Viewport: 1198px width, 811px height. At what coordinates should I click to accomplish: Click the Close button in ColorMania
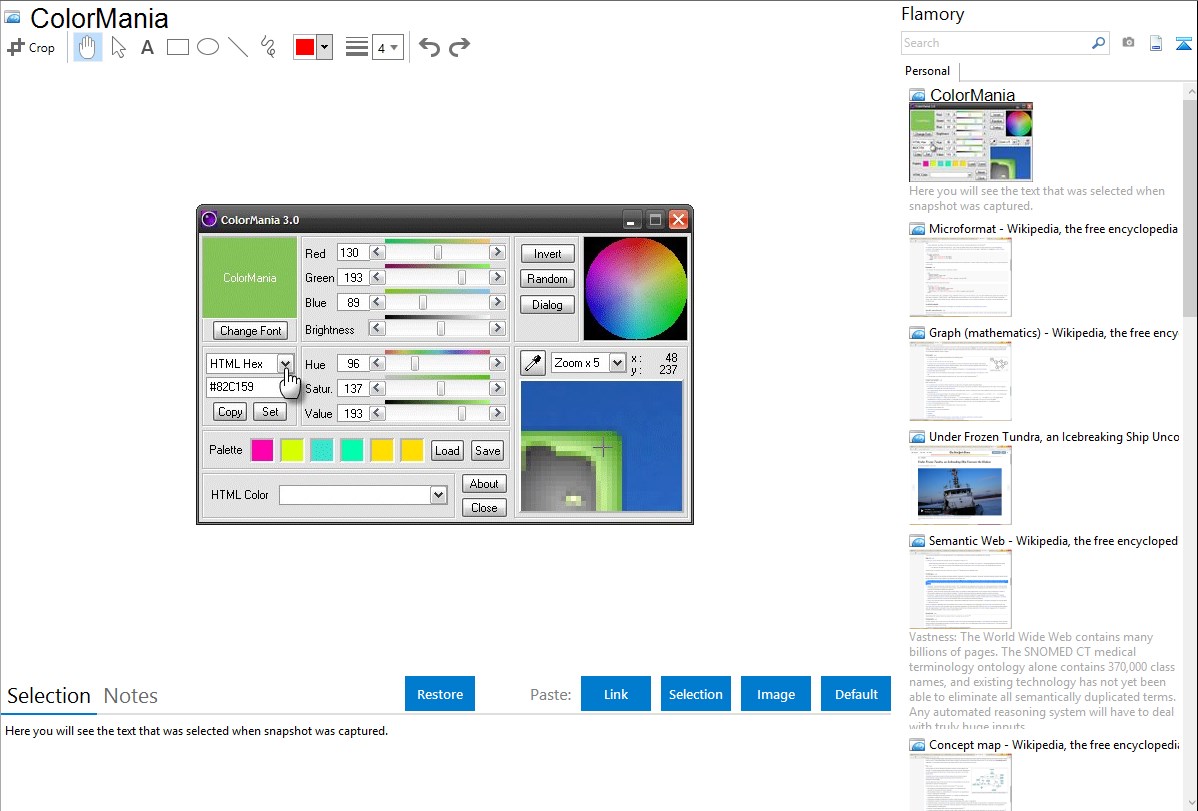coord(484,508)
